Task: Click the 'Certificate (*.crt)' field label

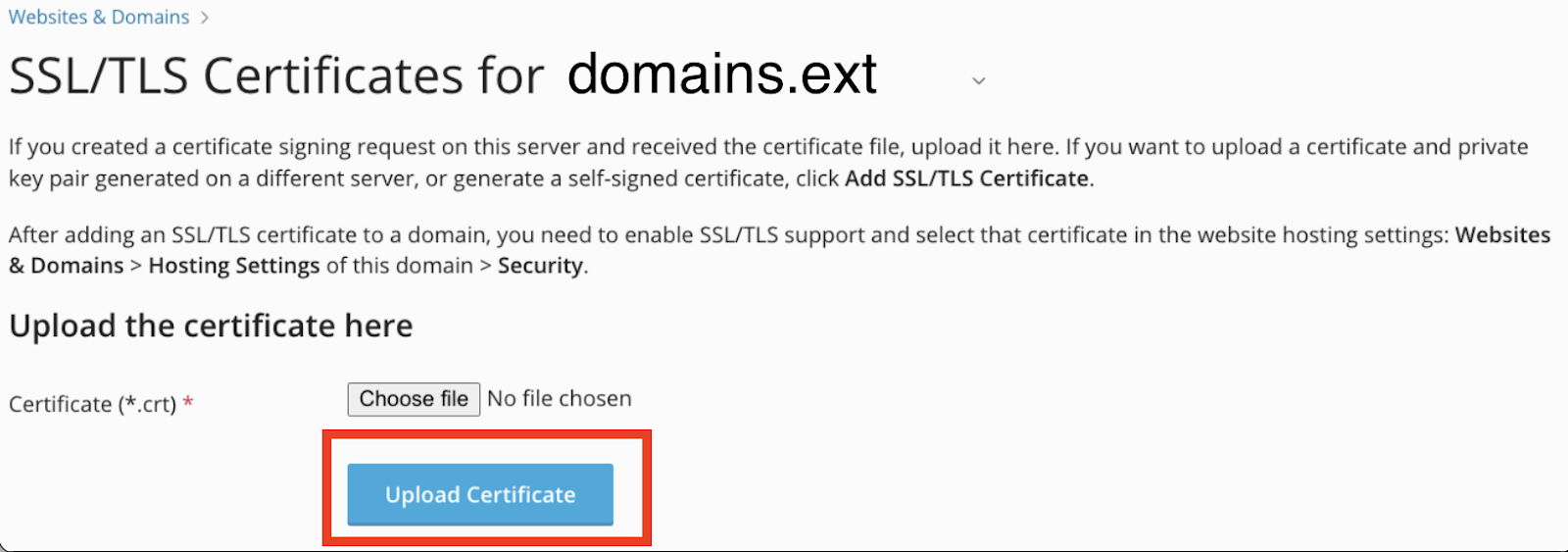Action: coord(92,404)
